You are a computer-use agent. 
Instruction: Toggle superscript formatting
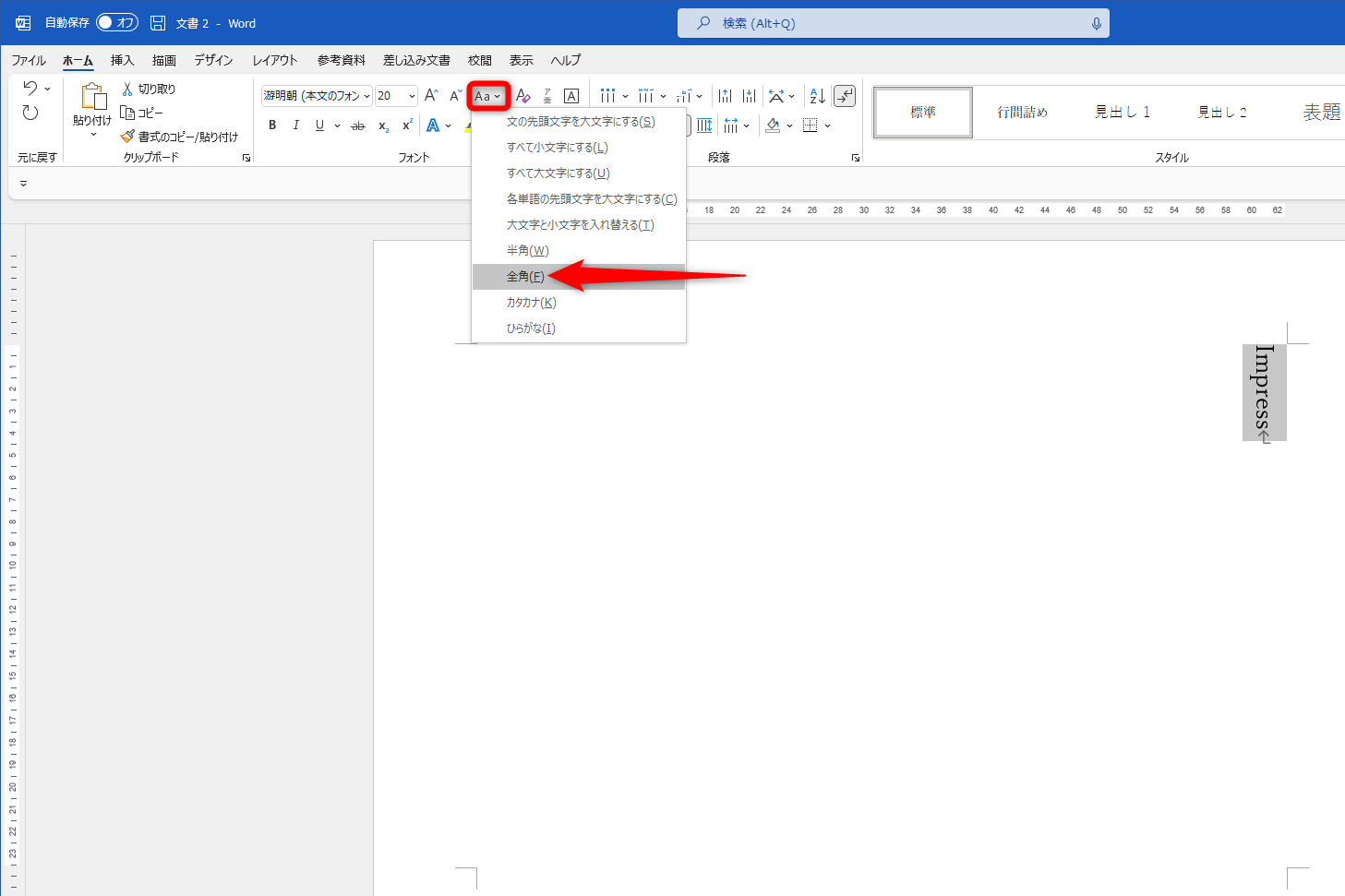click(407, 125)
